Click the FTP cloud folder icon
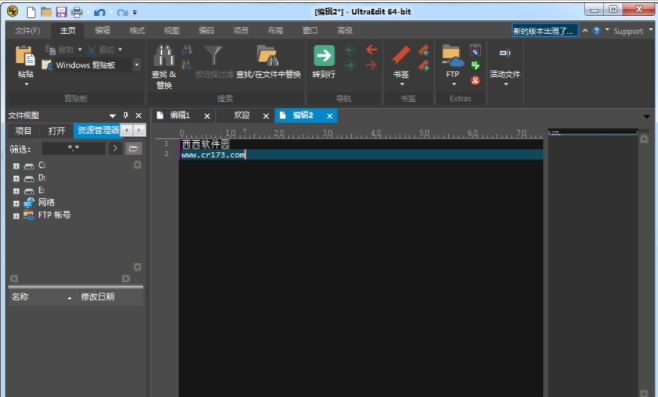 coord(452,56)
